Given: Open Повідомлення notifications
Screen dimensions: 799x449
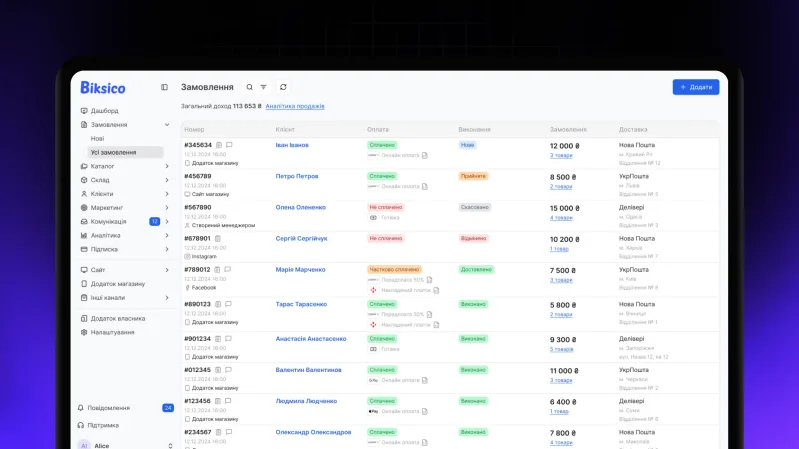Looking at the screenshot, I should [x=108, y=408].
